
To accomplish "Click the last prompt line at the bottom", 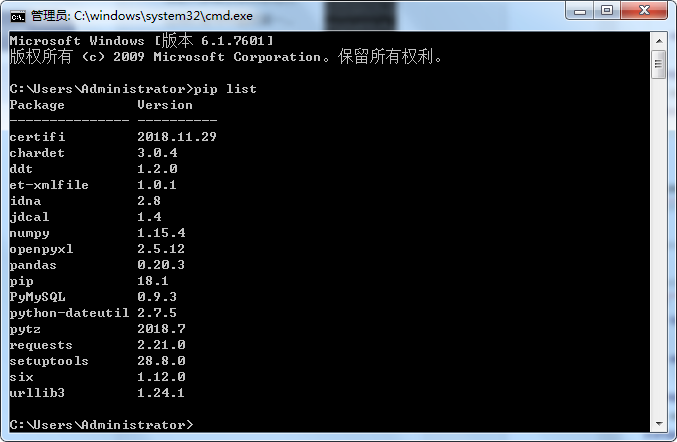I will click(x=100, y=425).
